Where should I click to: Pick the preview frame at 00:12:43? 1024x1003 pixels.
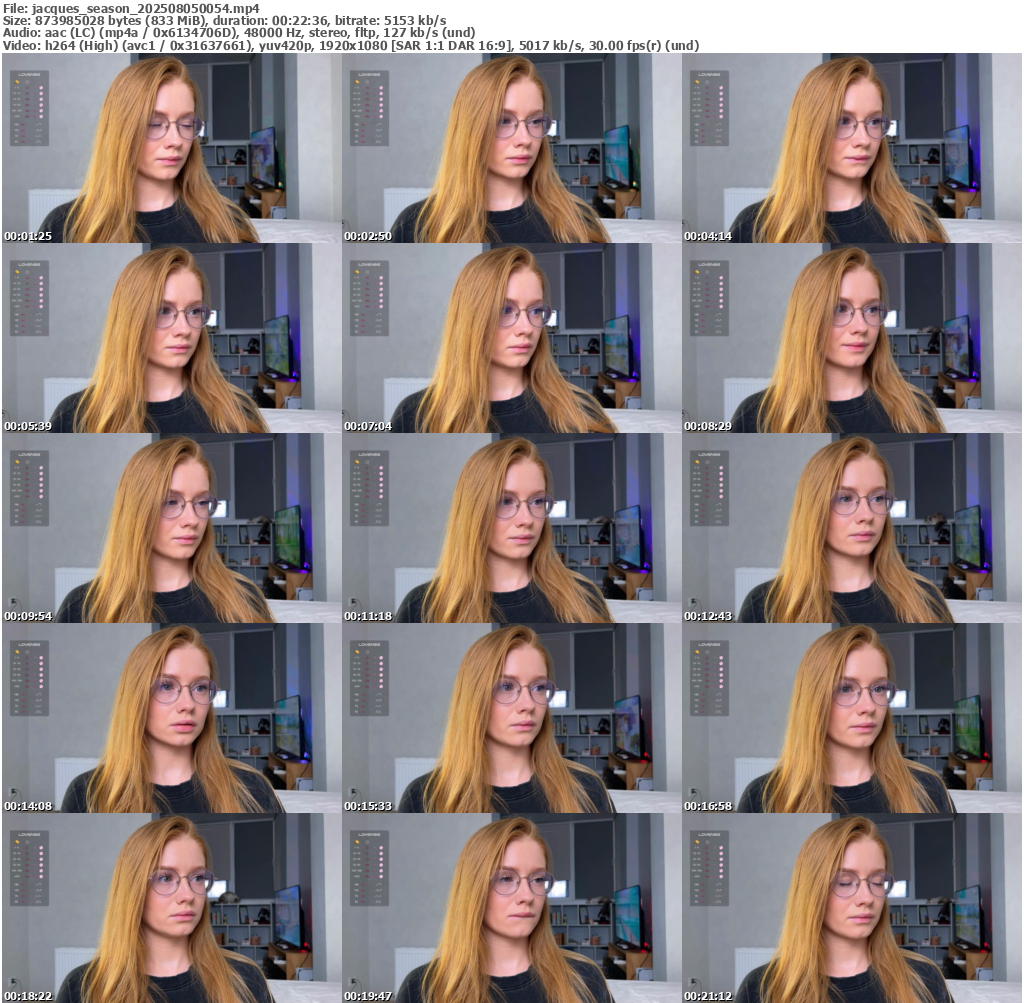coord(852,528)
